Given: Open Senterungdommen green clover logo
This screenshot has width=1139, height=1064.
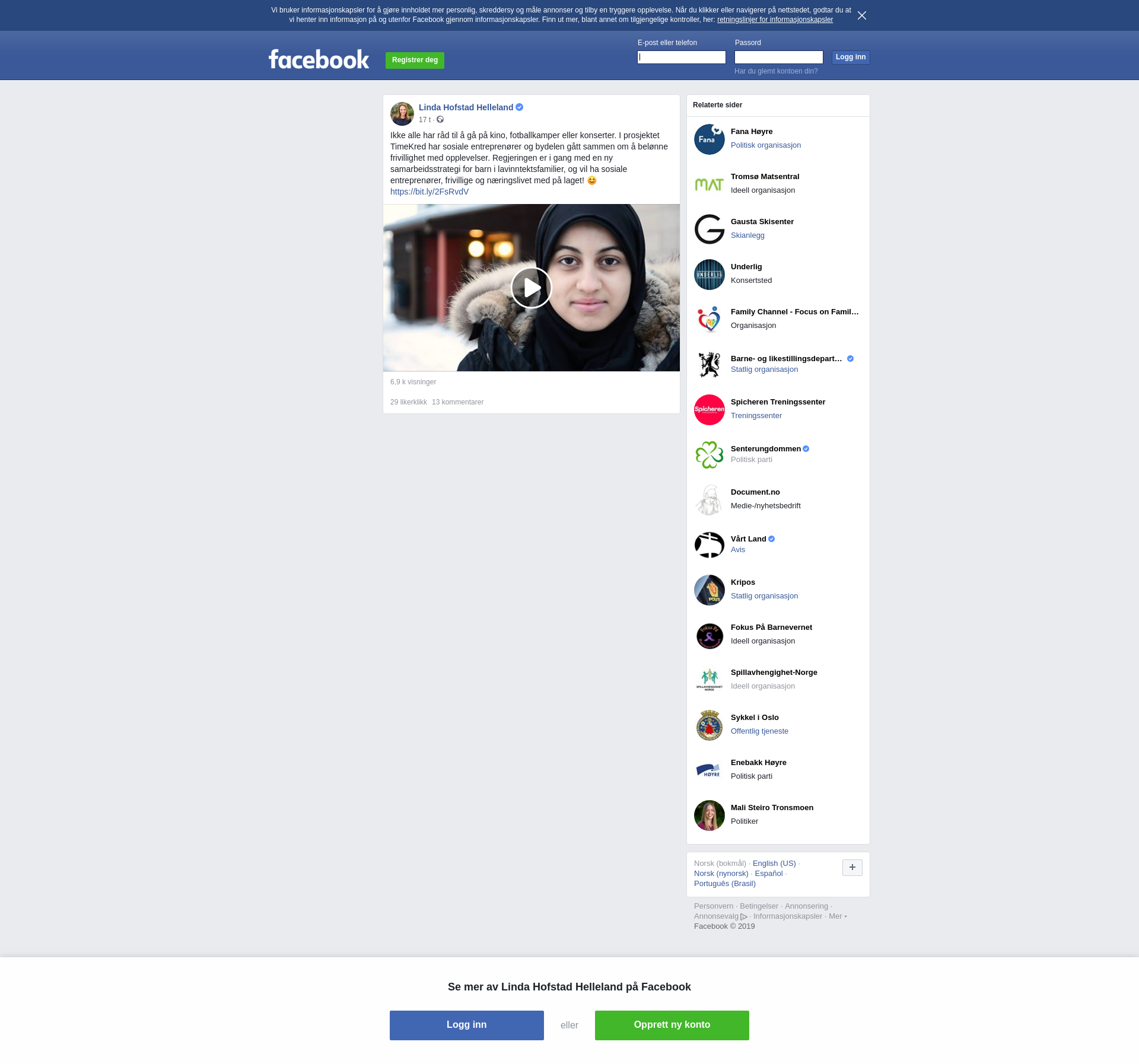Looking at the screenshot, I should [x=710, y=455].
